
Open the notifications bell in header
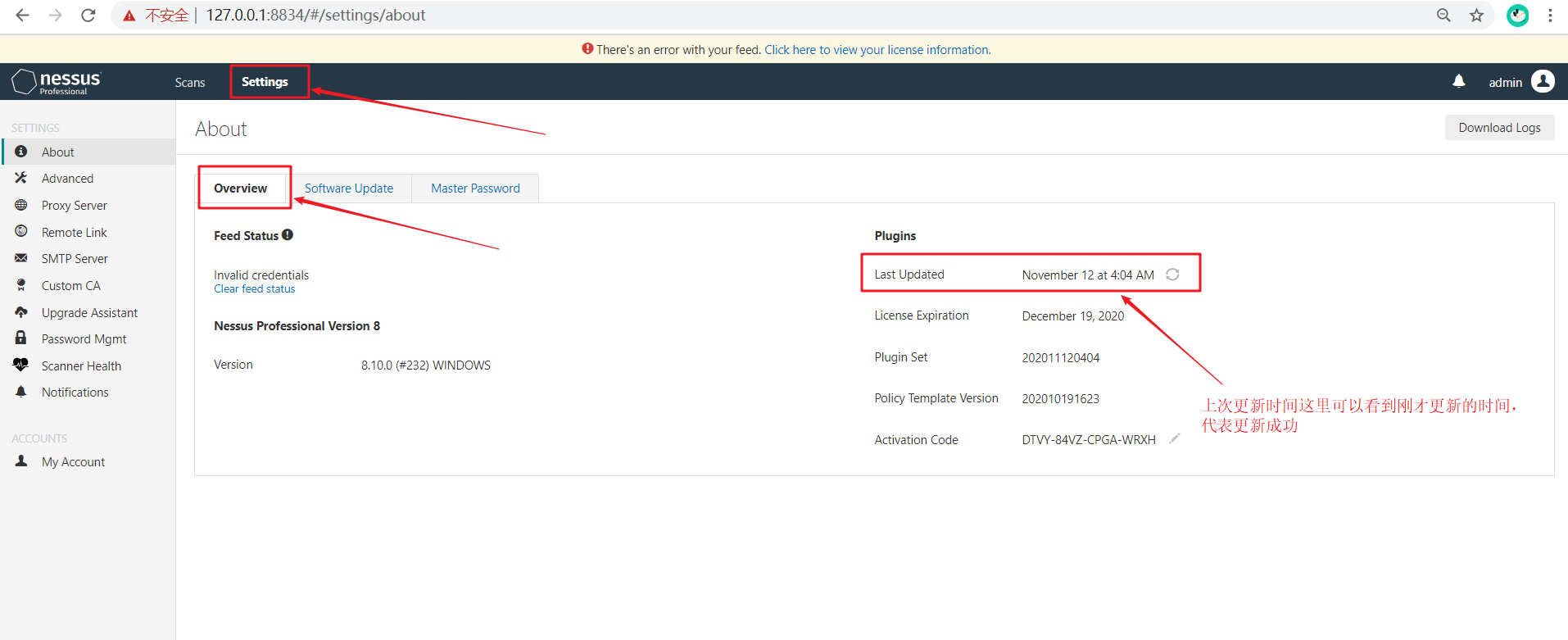click(x=1459, y=81)
